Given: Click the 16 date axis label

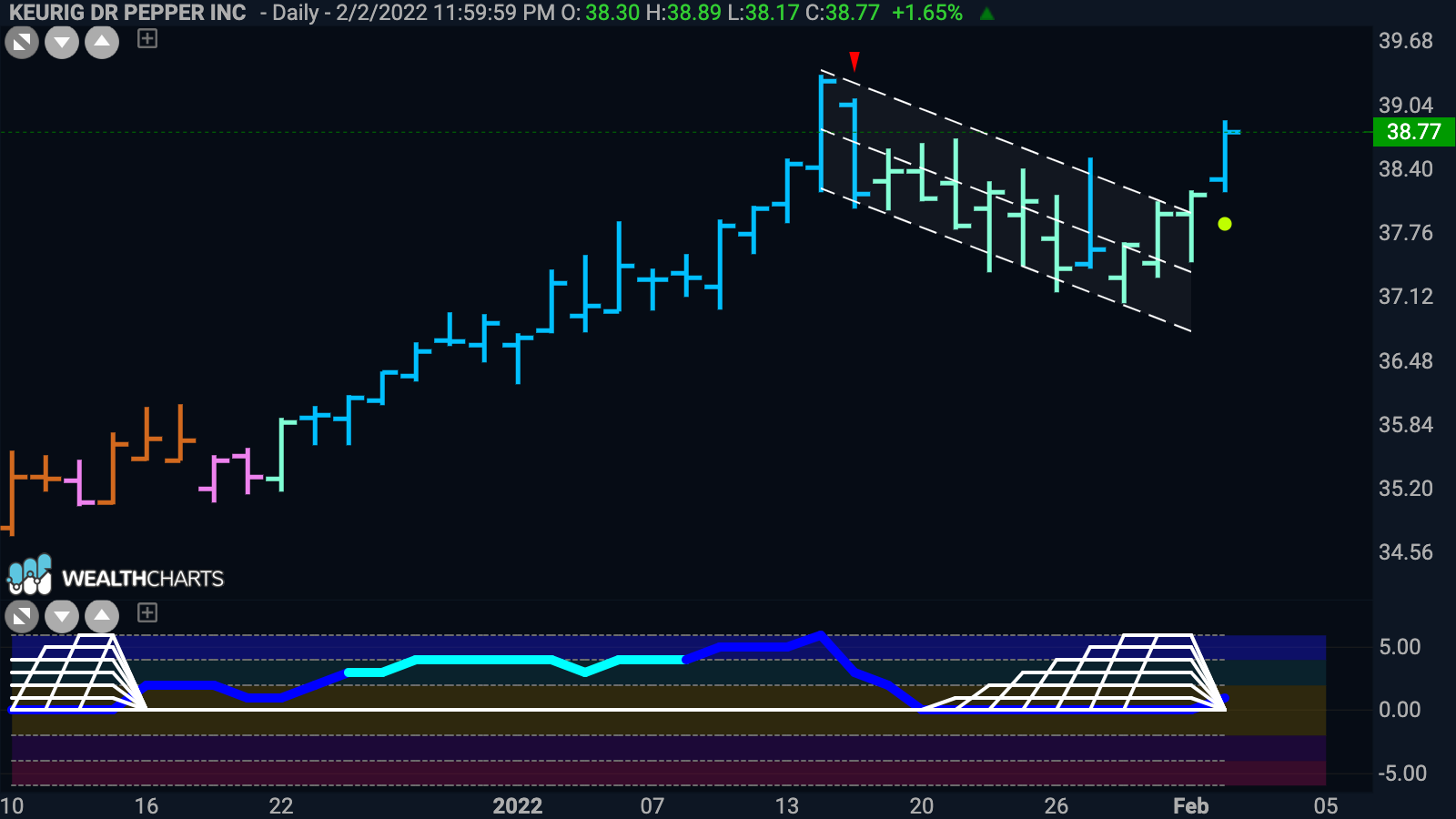Looking at the screenshot, I should 147,805.
